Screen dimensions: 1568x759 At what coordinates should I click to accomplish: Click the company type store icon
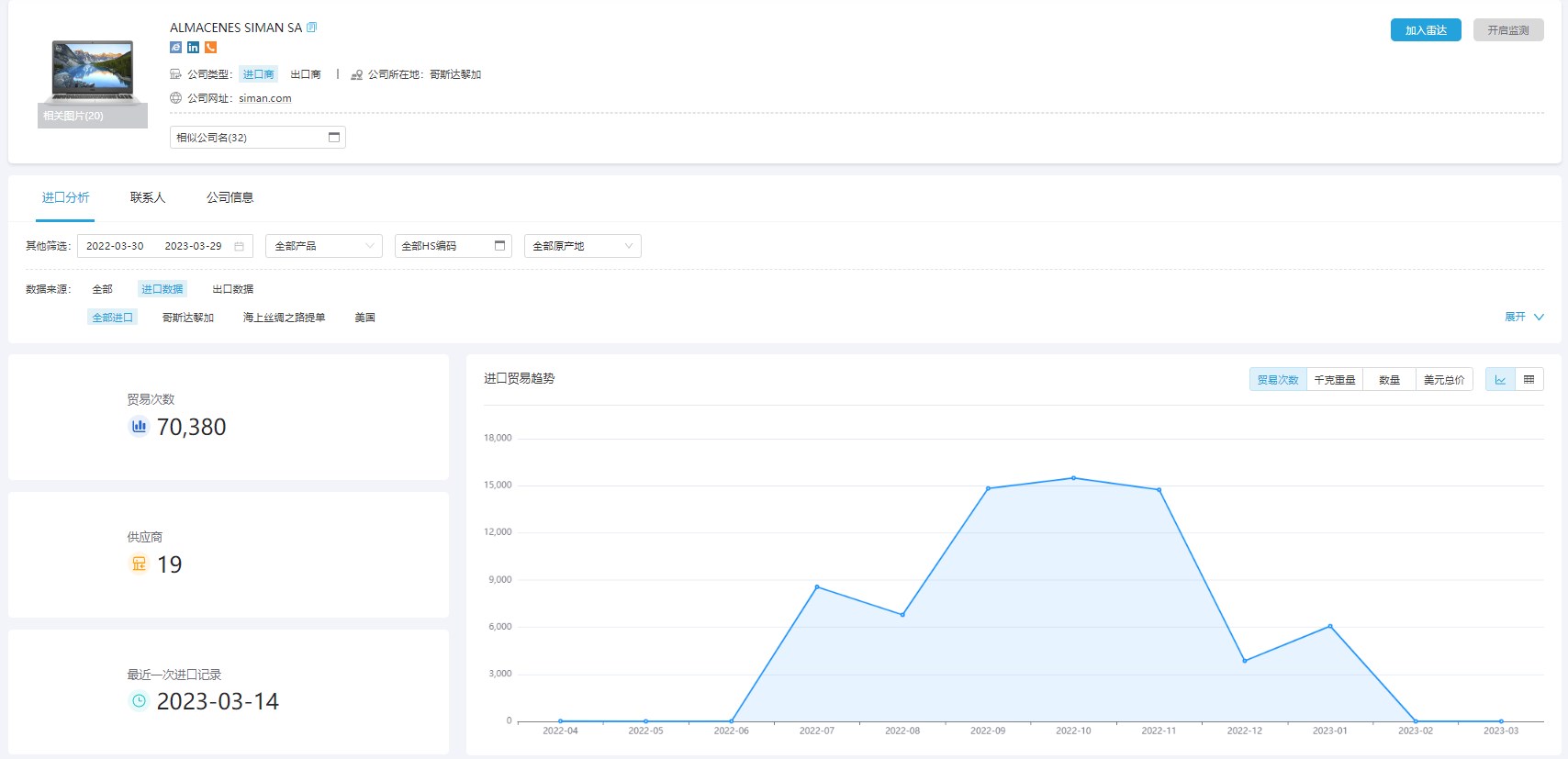point(175,74)
